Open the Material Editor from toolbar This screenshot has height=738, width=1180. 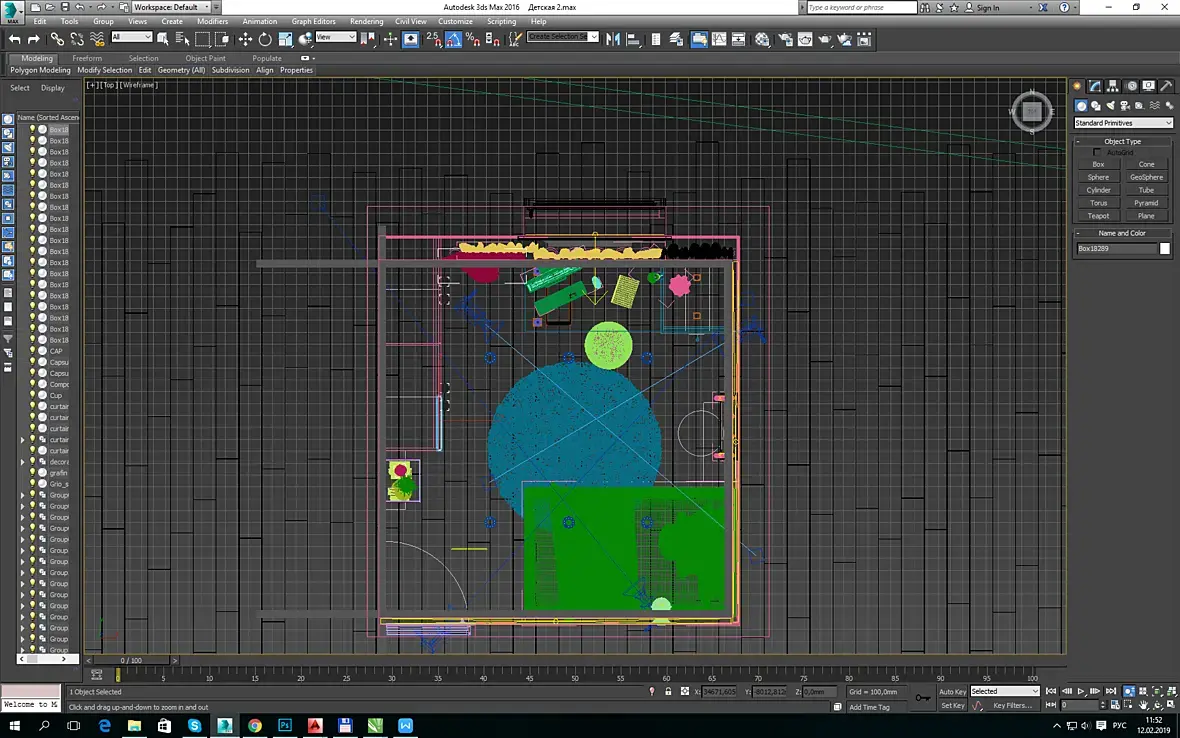pyautogui.click(x=763, y=39)
